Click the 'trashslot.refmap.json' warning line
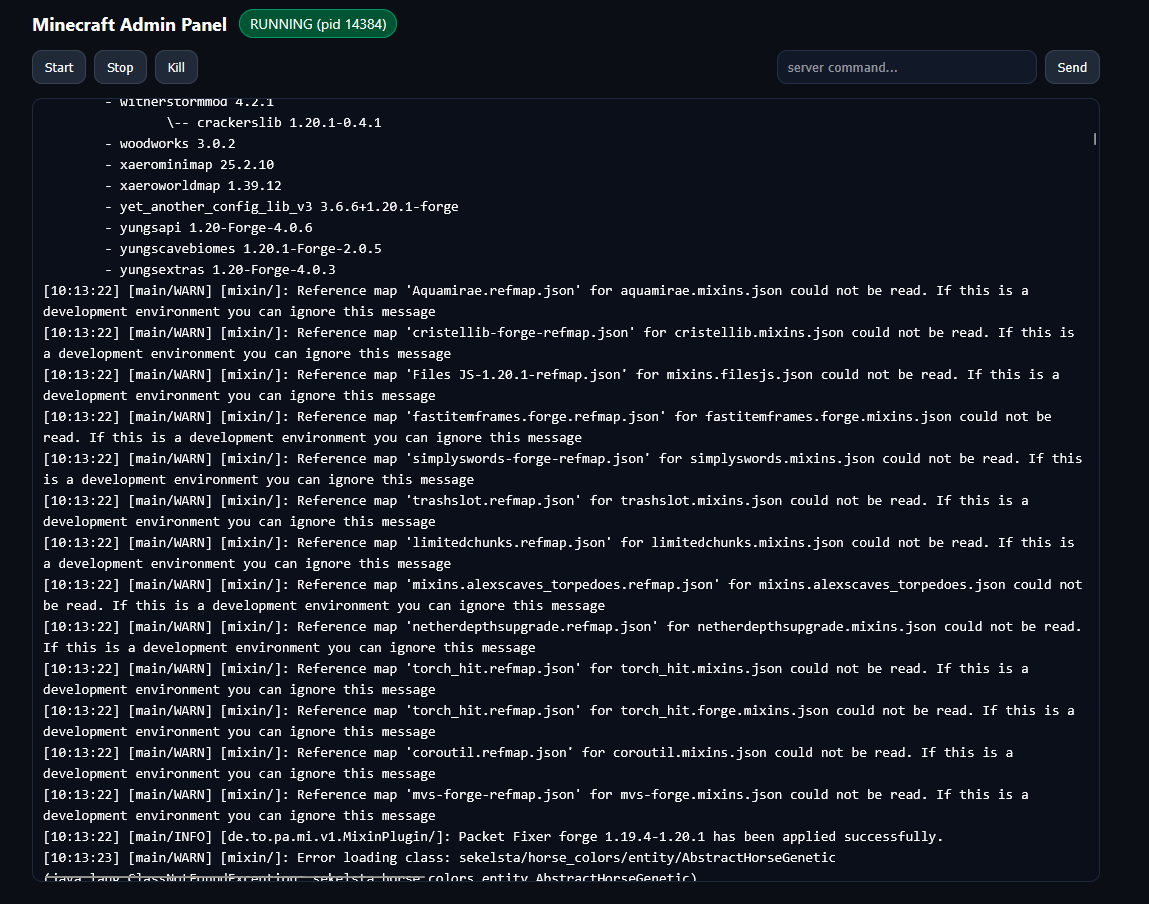Image resolution: width=1149 pixels, height=904 pixels. [536, 511]
